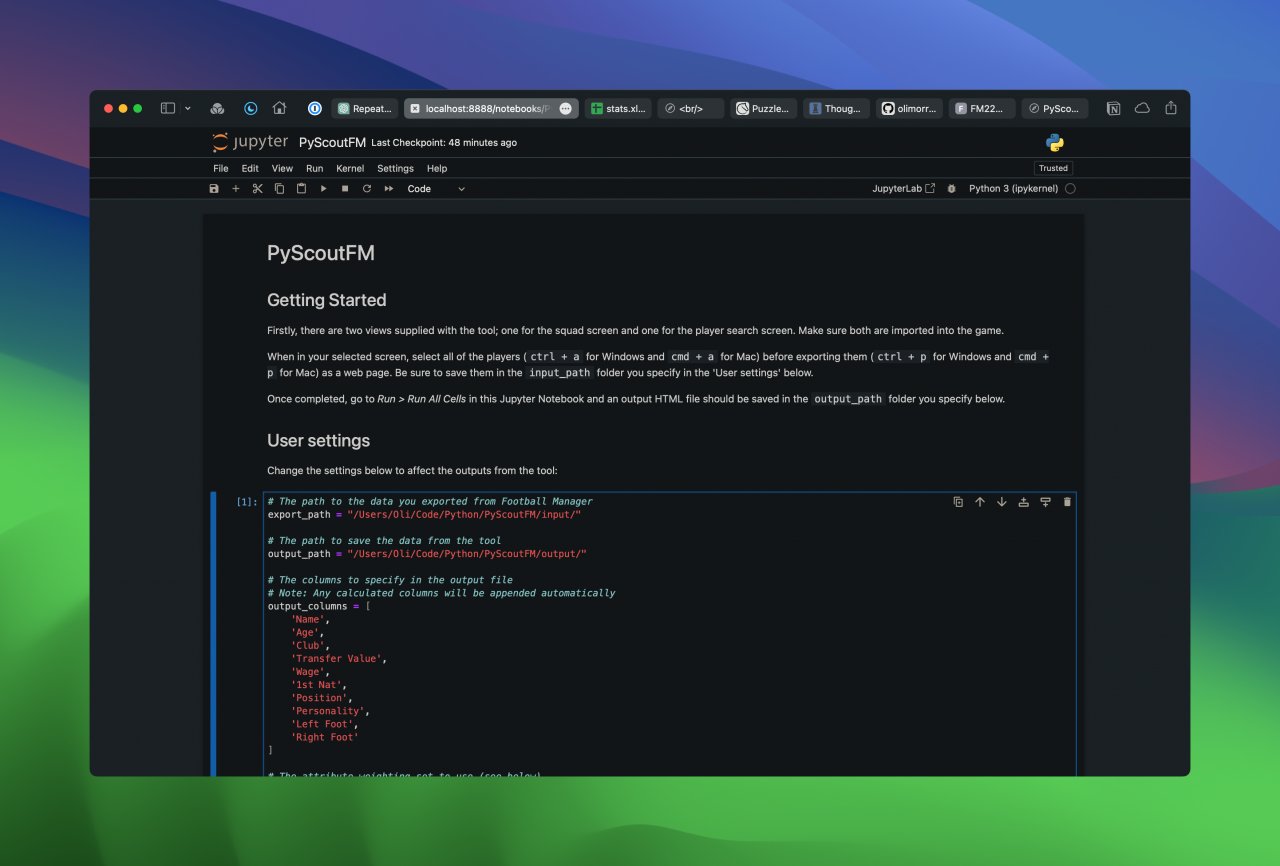
Task: Copy the selected cell from the notebook toolbar
Action: (279, 189)
